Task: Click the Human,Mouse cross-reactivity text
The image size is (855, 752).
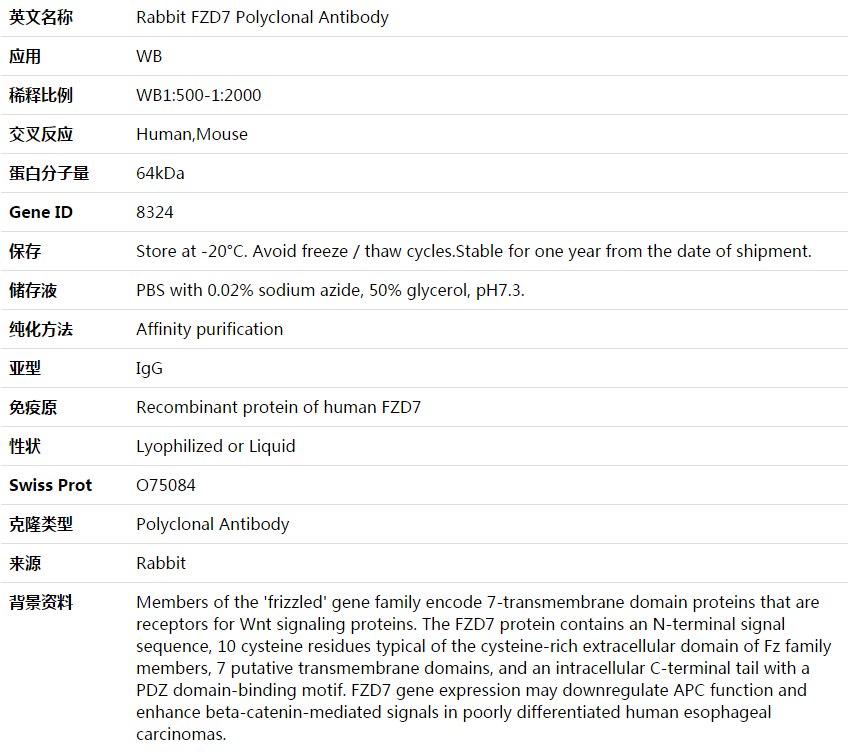Action: [x=192, y=134]
